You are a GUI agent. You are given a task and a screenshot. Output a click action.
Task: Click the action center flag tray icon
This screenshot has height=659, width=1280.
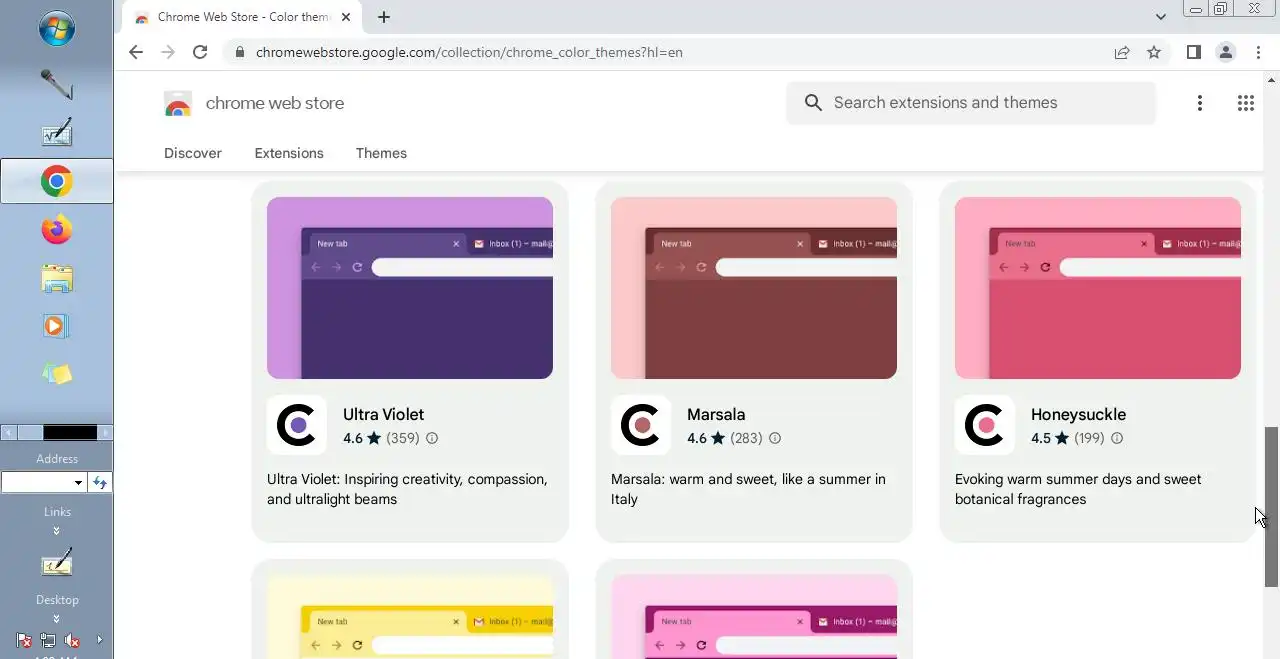point(24,640)
